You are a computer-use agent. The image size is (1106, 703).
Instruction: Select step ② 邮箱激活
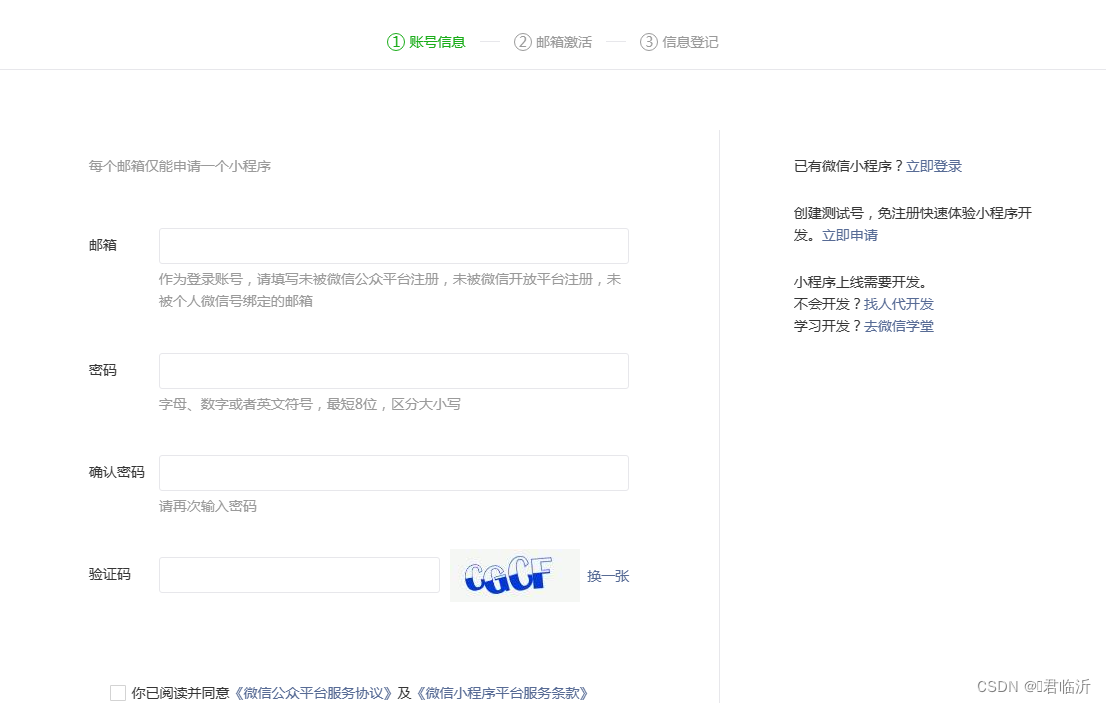point(553,42)
